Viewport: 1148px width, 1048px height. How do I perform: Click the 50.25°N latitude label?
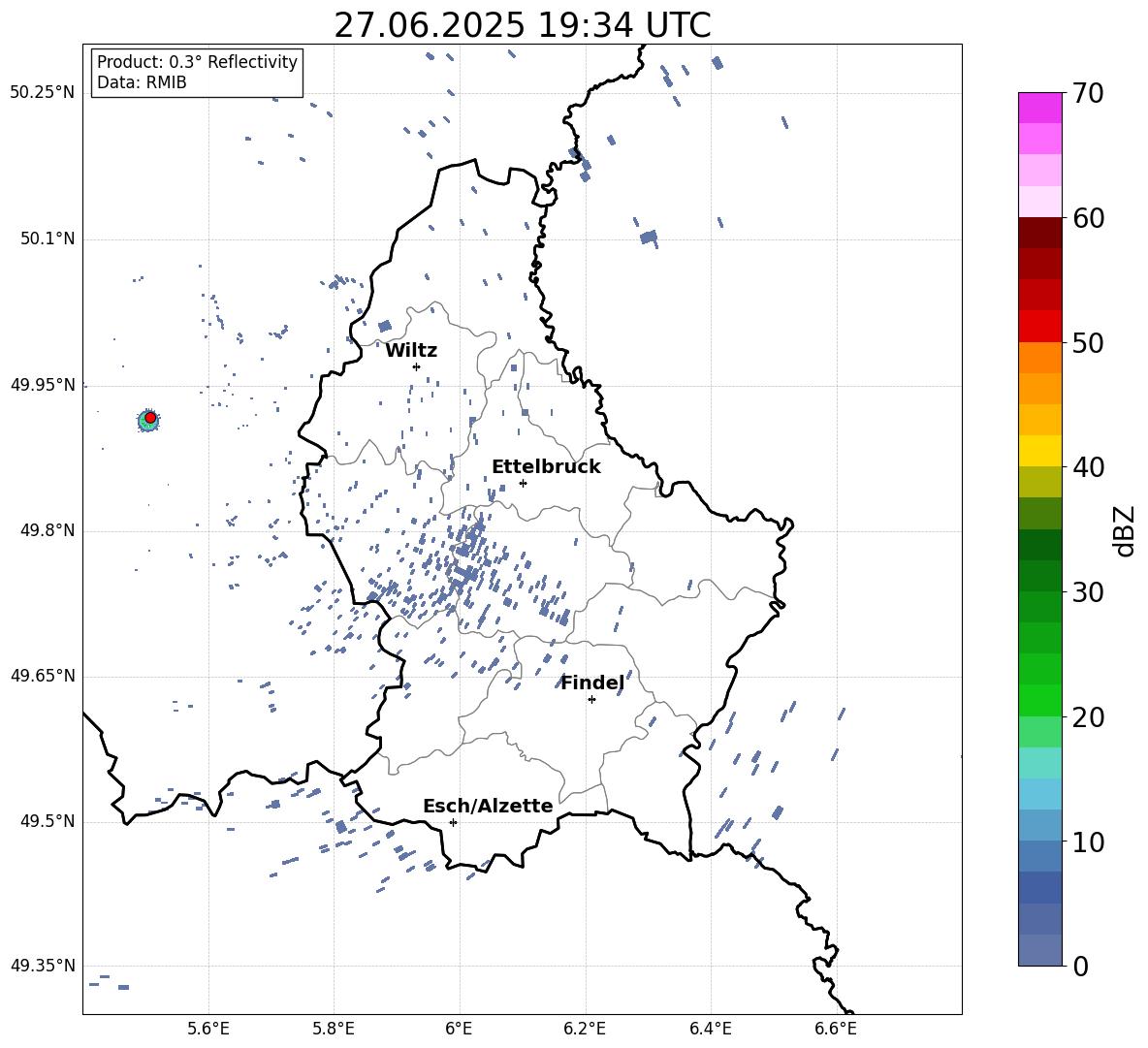click(x=43, y=93)
